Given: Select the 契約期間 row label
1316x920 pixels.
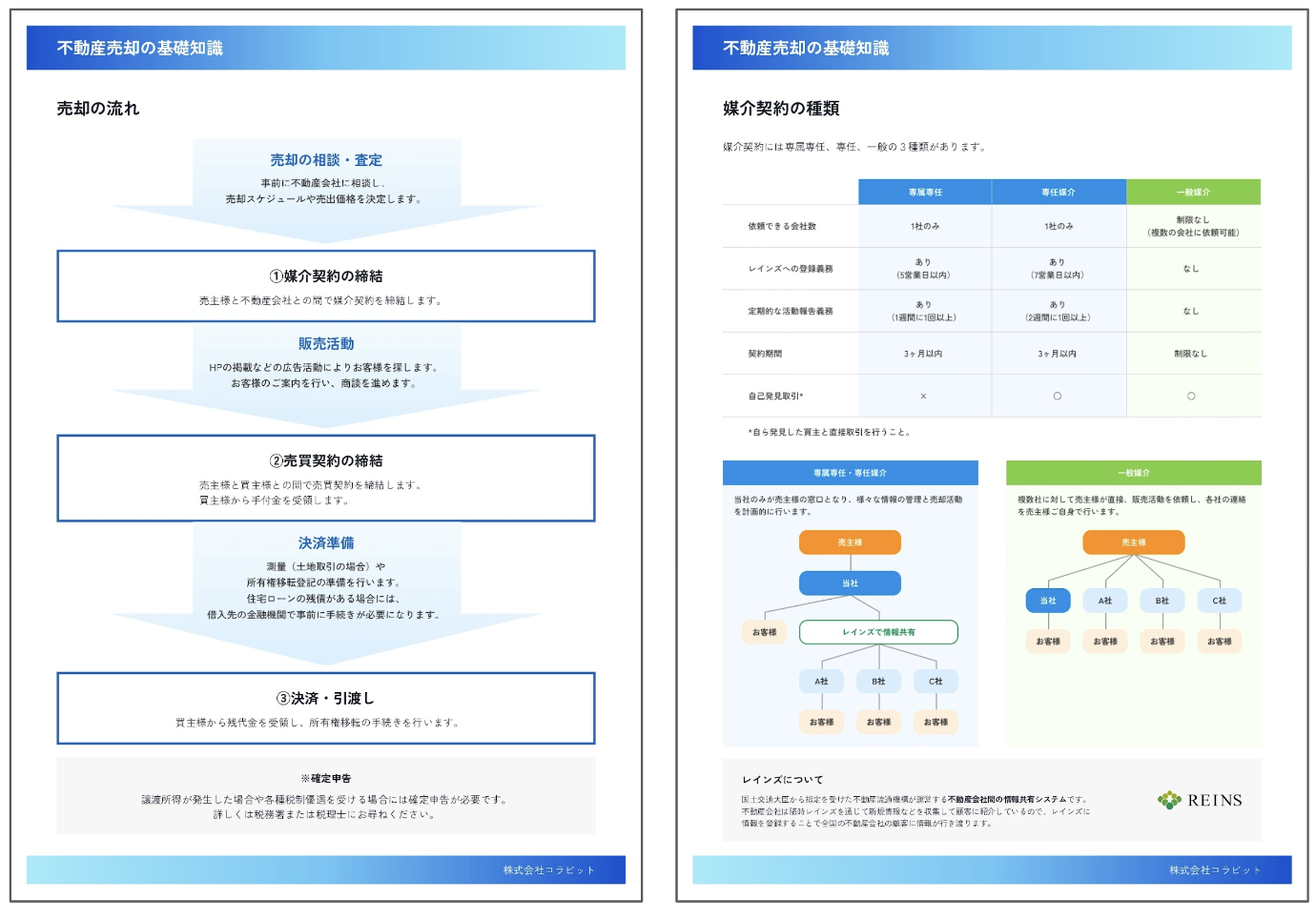Looking at the screenshot, I should (765, 354).
